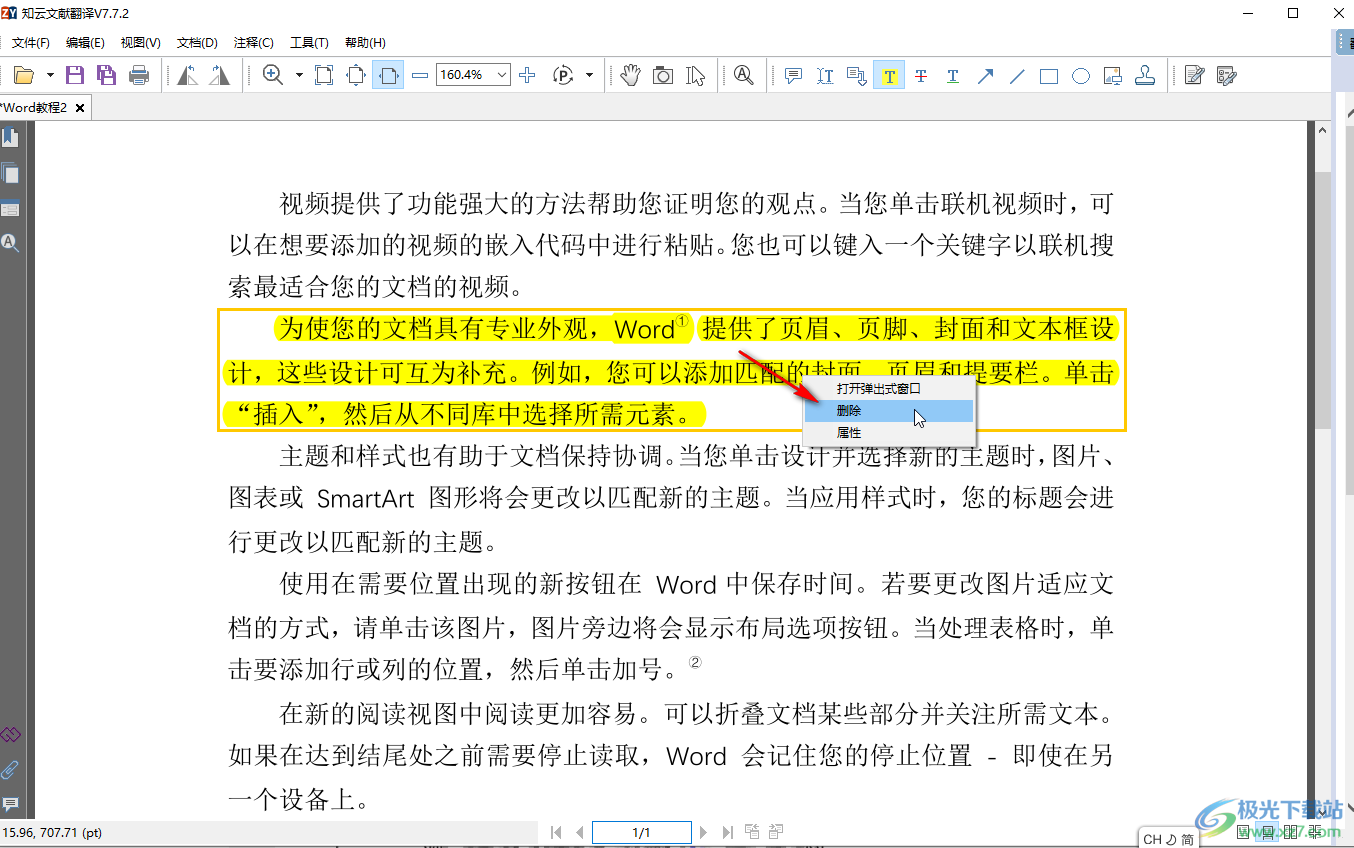
Task: Toggle fit-width page view
Action: coord(388,75)
